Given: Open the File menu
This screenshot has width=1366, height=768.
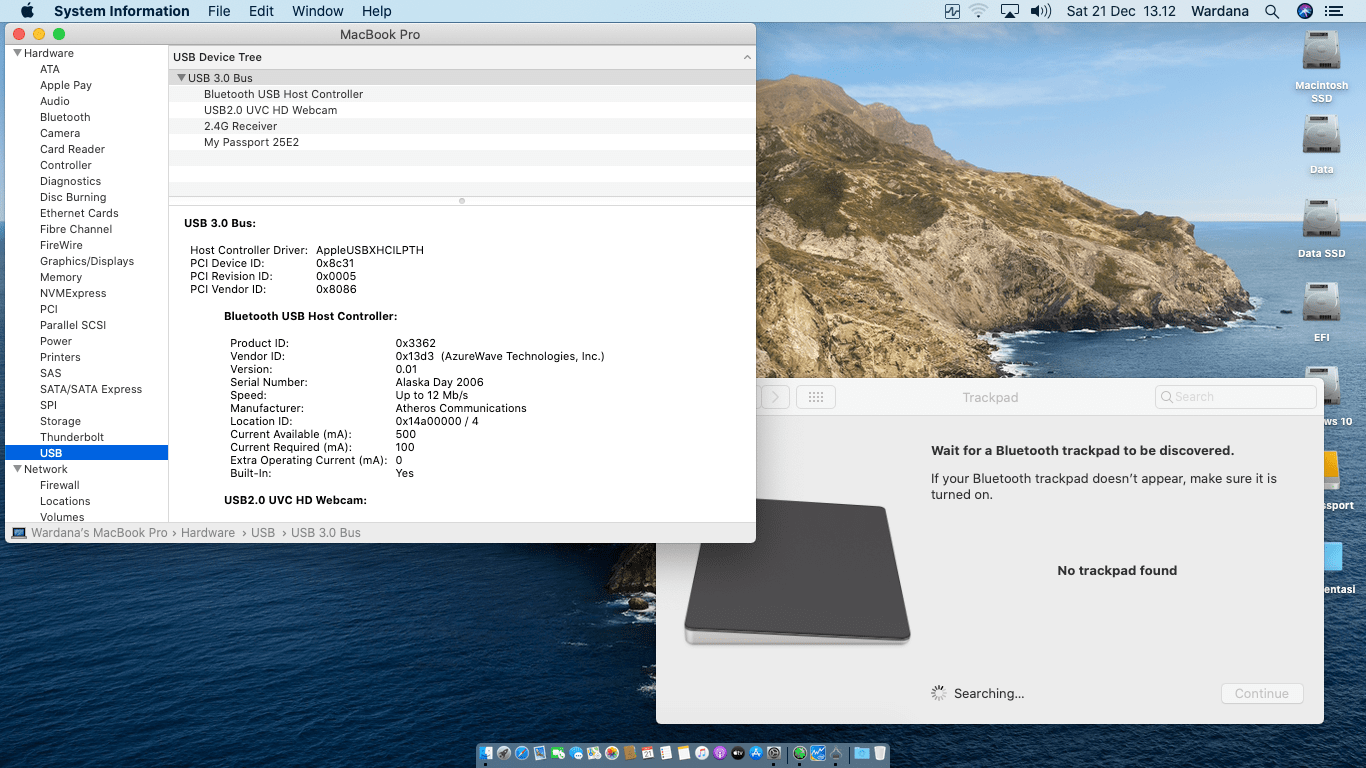Looking at the screenshot, I should click(219, 11).
